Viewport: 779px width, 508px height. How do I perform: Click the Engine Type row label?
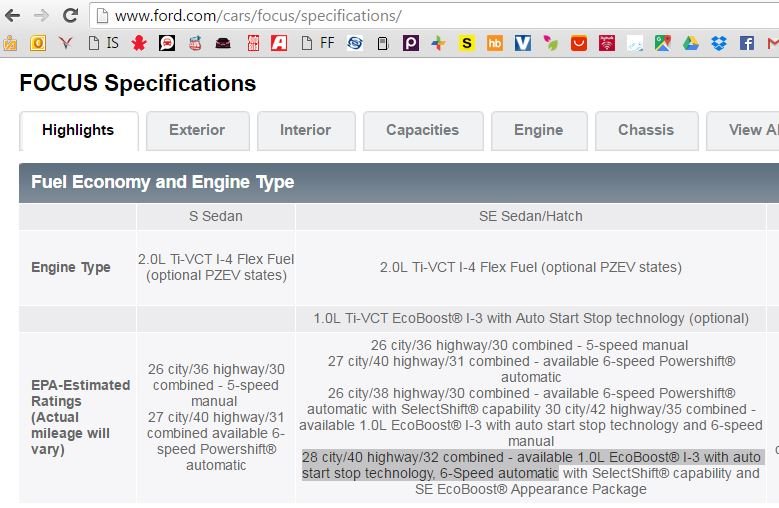point(71,267)
